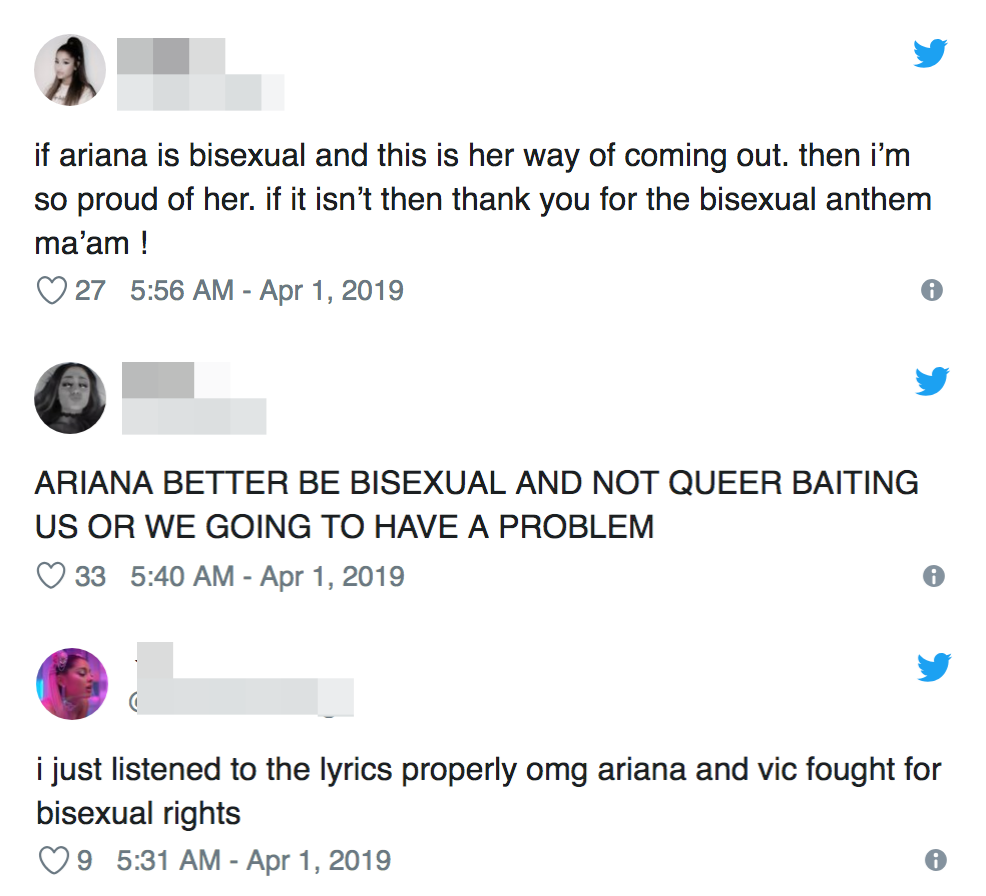Click the blurred username of second tweet
986x896 pixels.
pyautogui.click(x=176, y=380)
